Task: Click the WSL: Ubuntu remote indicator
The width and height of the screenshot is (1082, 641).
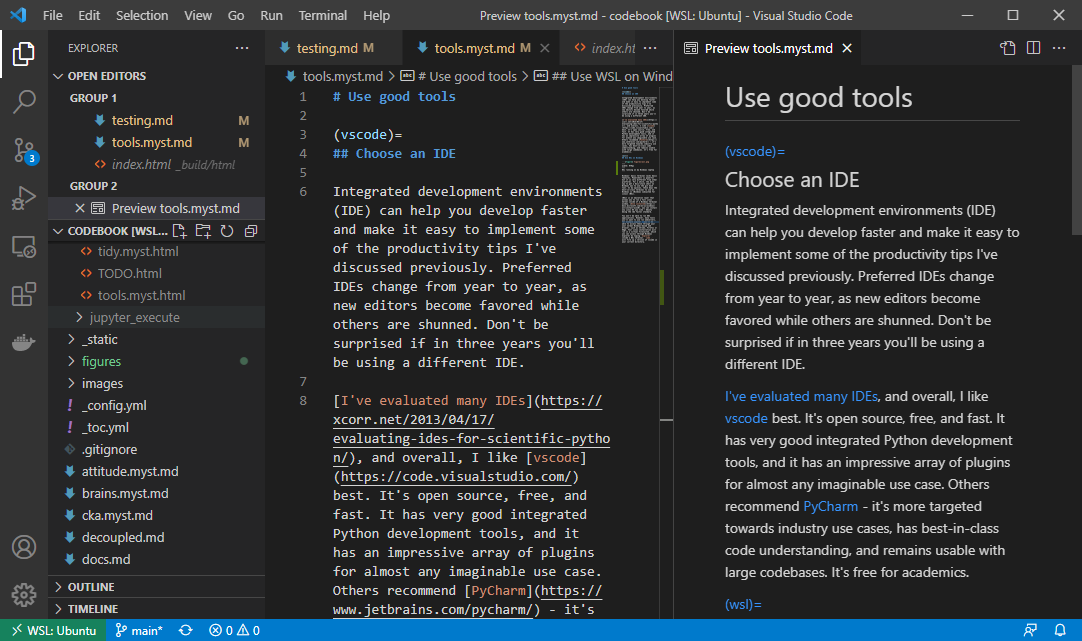Action: (53, 630)
